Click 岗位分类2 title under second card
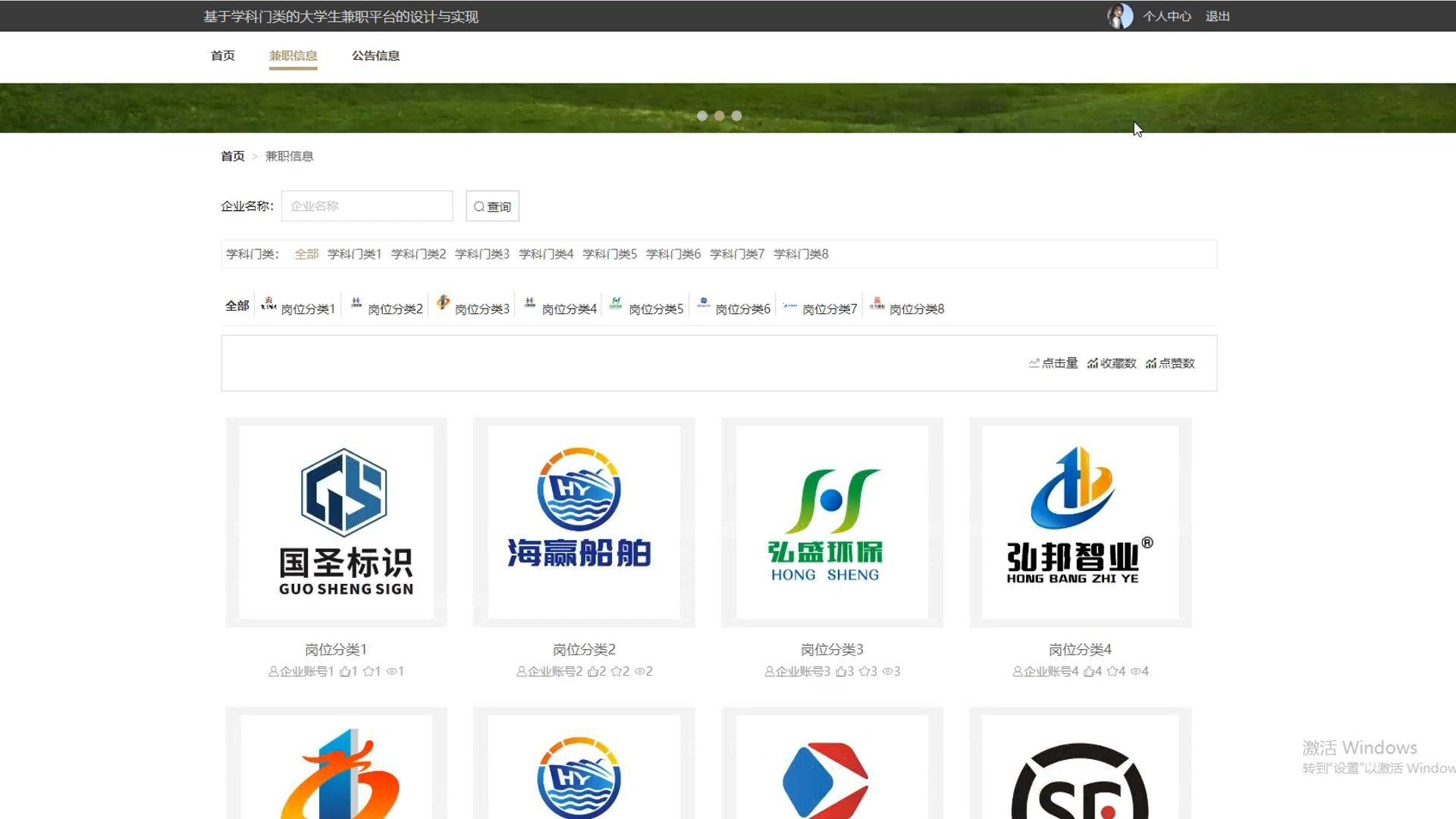The height and width of the screenshot is (819, 1456). pyautogui.click(x=584, y=650)
